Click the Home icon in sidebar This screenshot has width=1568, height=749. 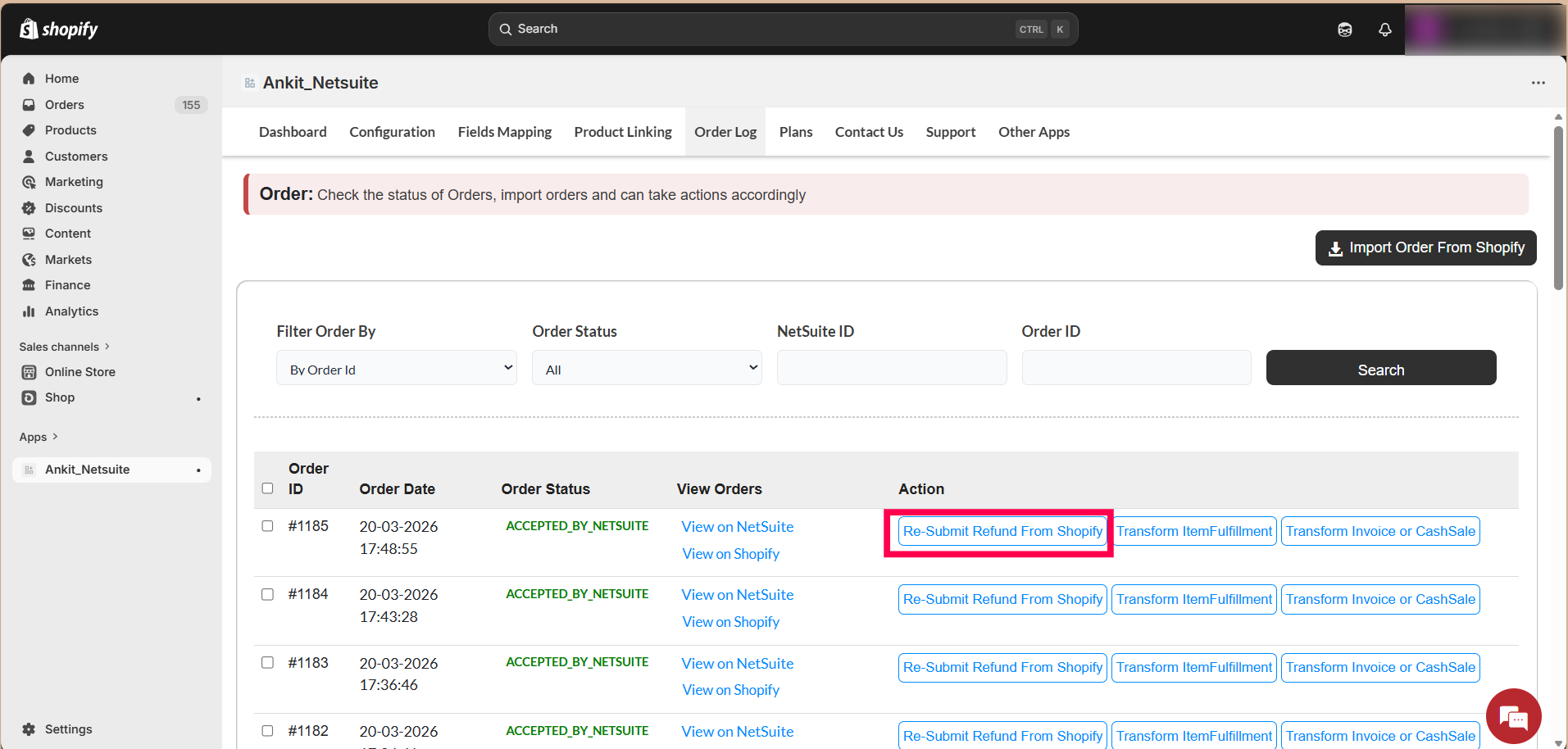(30, 79)
